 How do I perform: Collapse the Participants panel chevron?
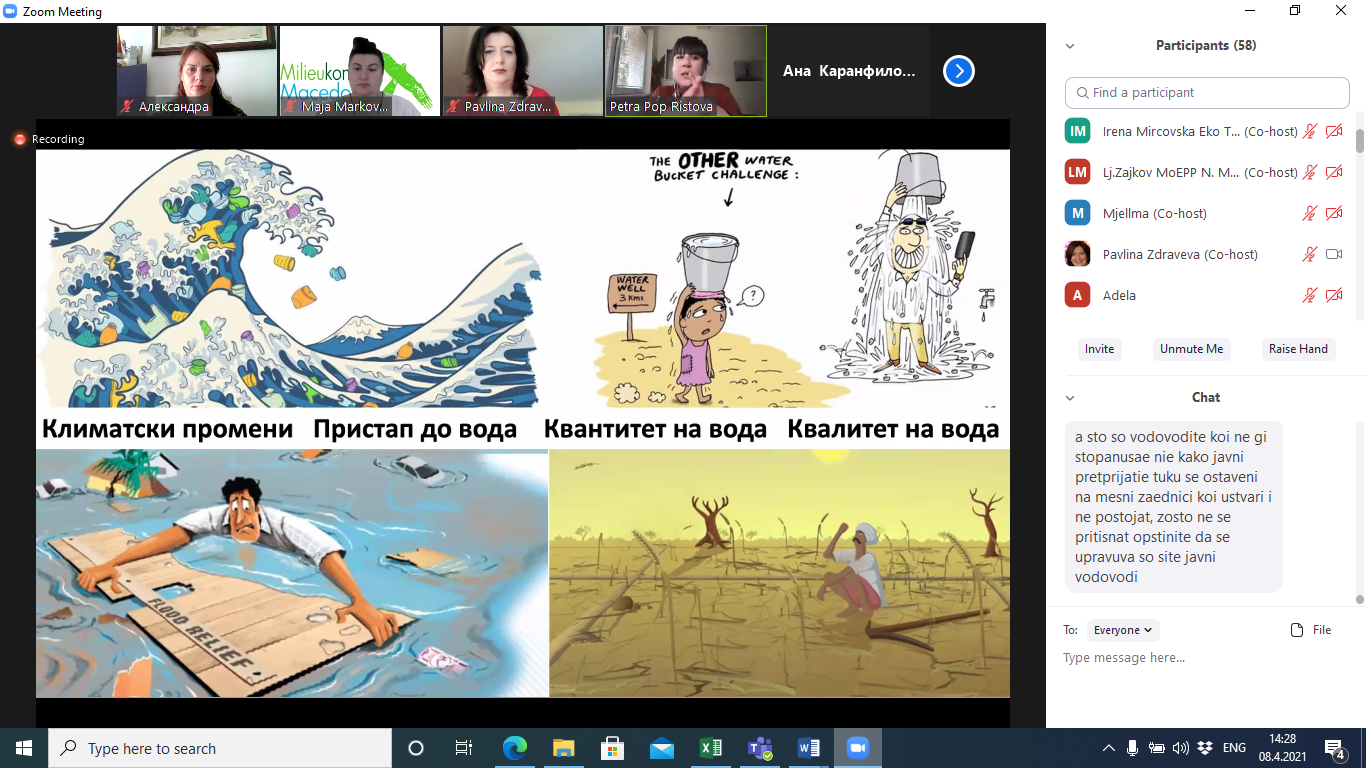[x=1070, y=46]
